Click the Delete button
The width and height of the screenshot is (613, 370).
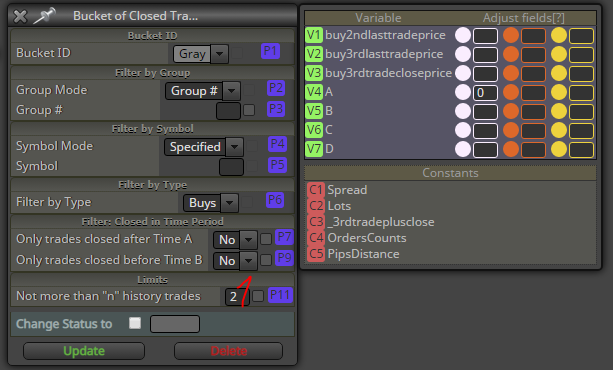228,351
